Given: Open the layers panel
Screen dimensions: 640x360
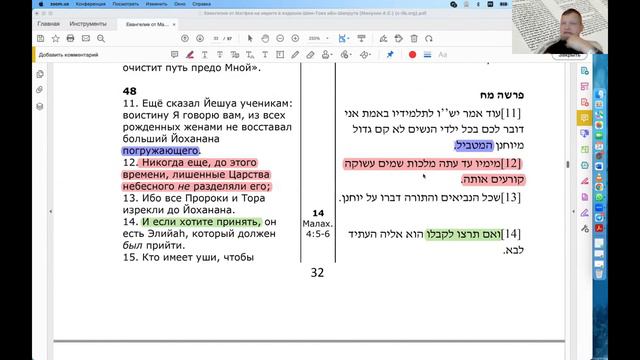Looking at the screenshot, I should (40, 107).
